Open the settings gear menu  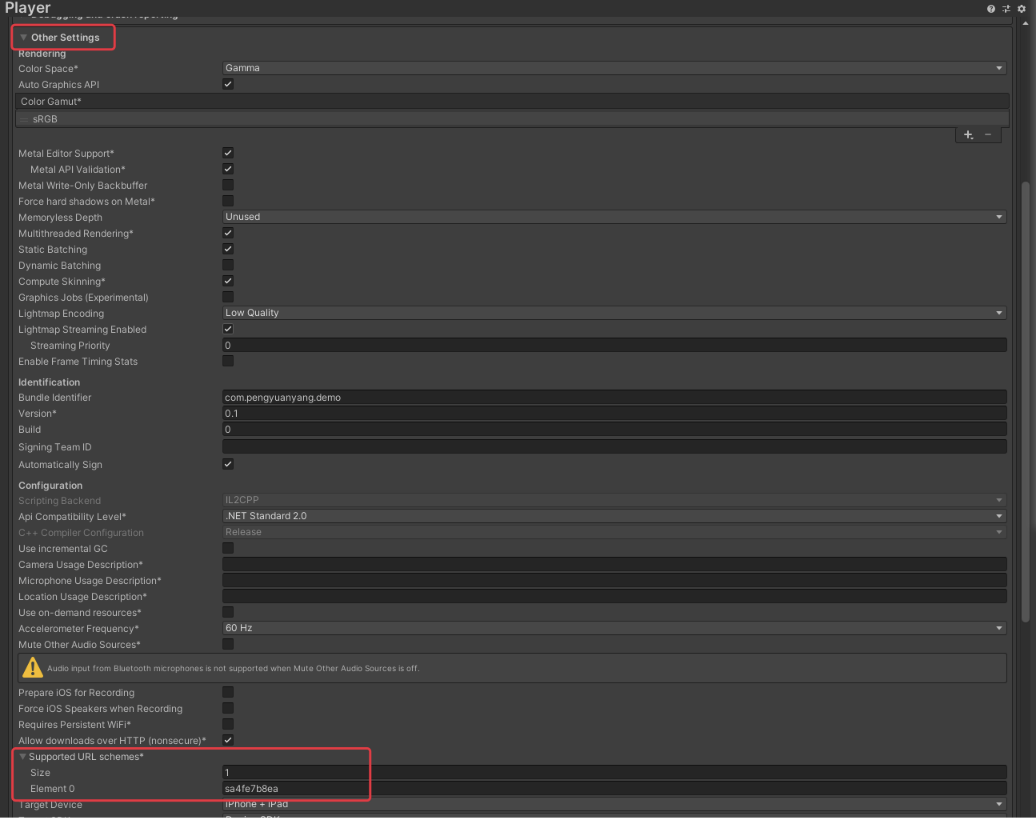1021,9
